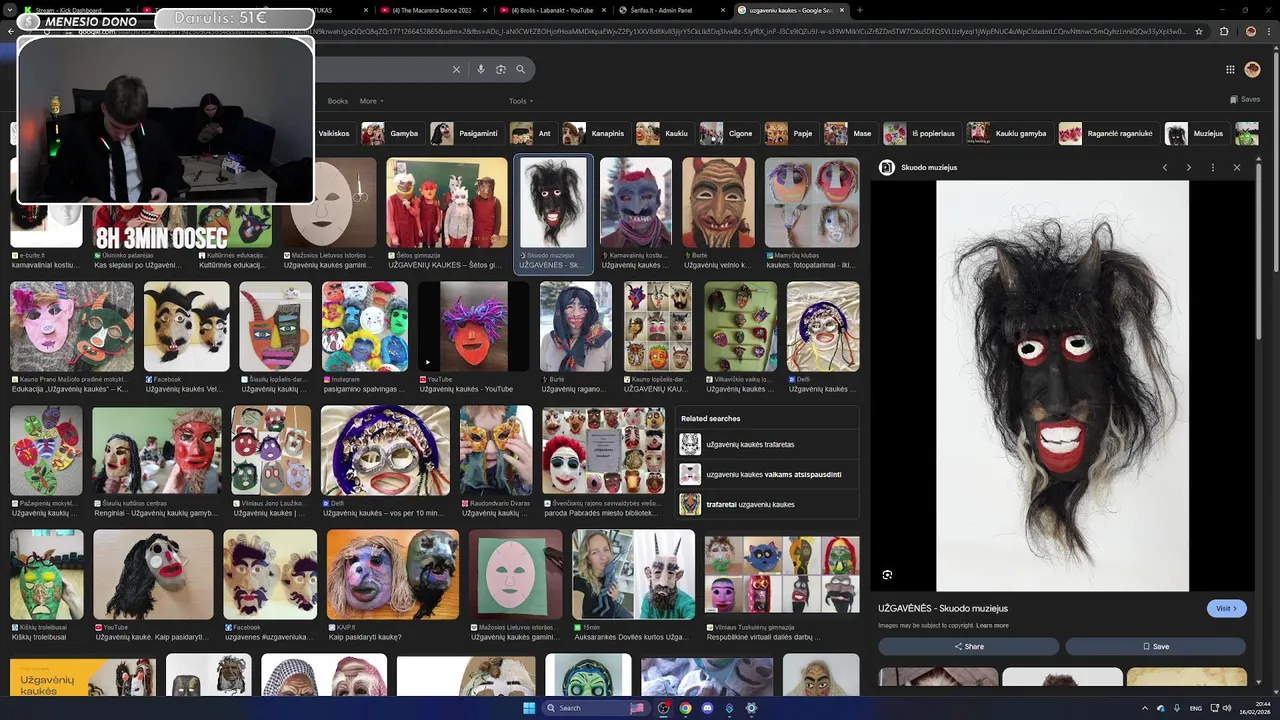The image size is (1280, 720).
Task: Show hidden system tray icons
Action: (x=1145, y=708)
